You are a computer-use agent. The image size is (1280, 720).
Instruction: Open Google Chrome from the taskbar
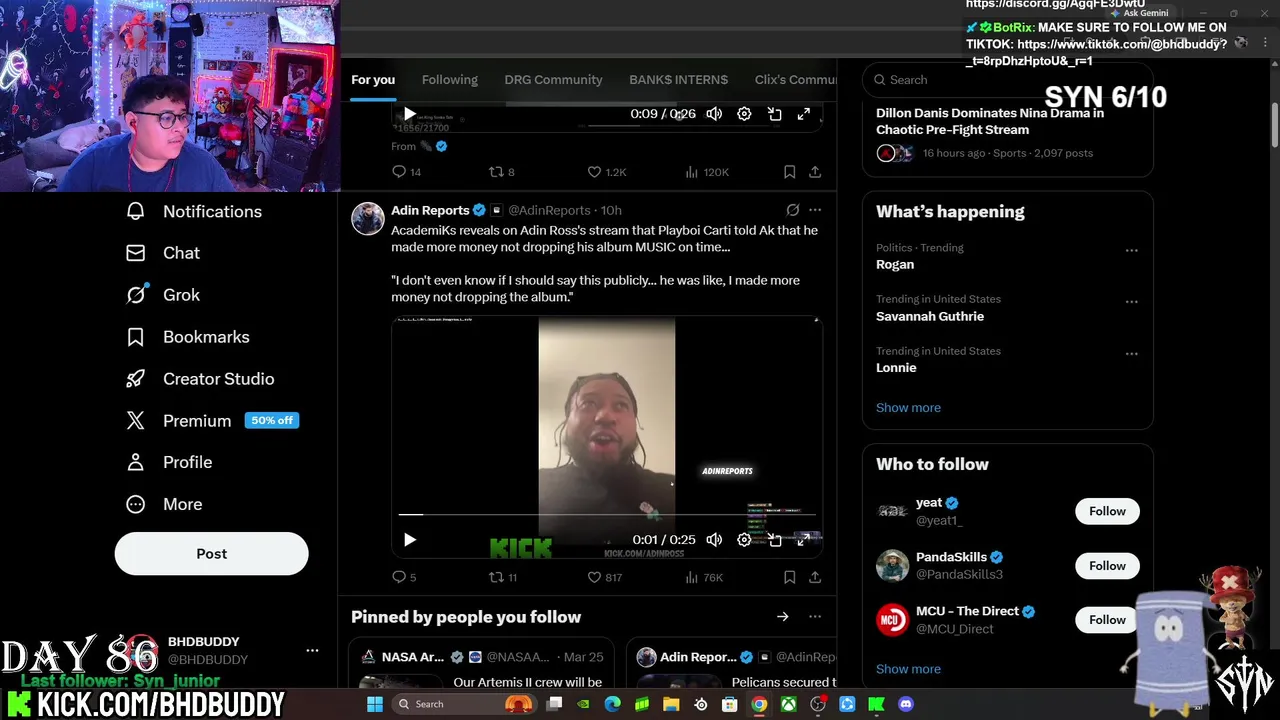coord(759,704)
